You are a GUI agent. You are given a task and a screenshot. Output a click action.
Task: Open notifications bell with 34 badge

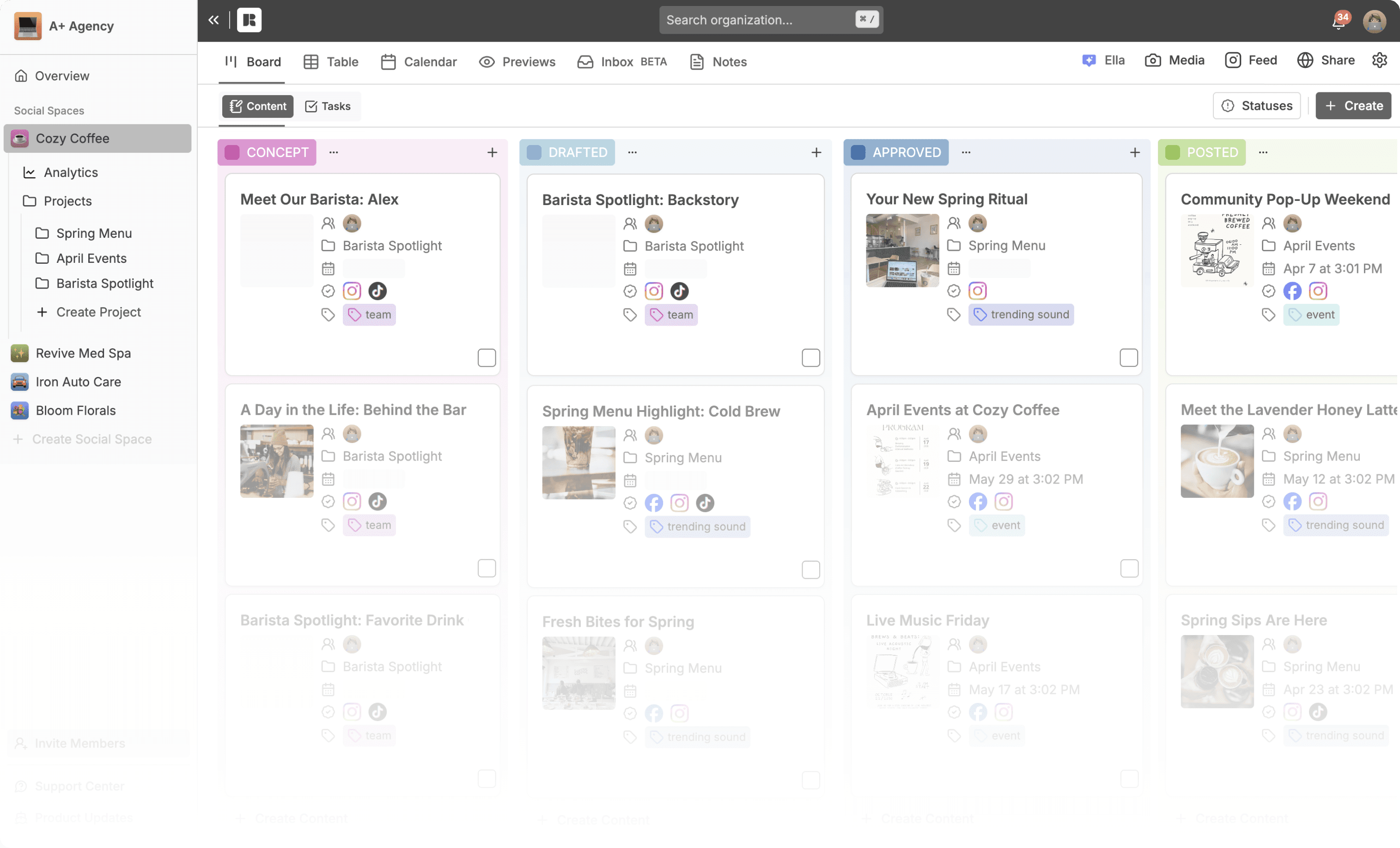tap(1339, 22)
